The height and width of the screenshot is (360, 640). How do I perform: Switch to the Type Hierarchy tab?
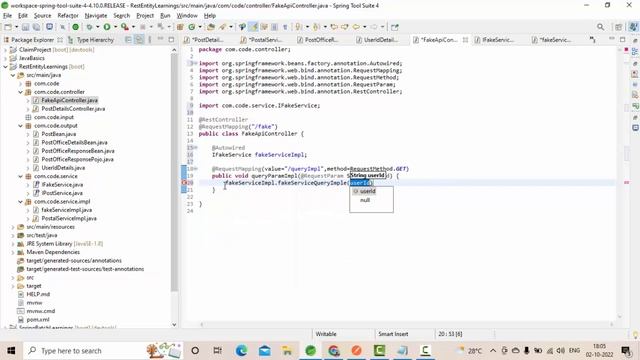(91, 40)
